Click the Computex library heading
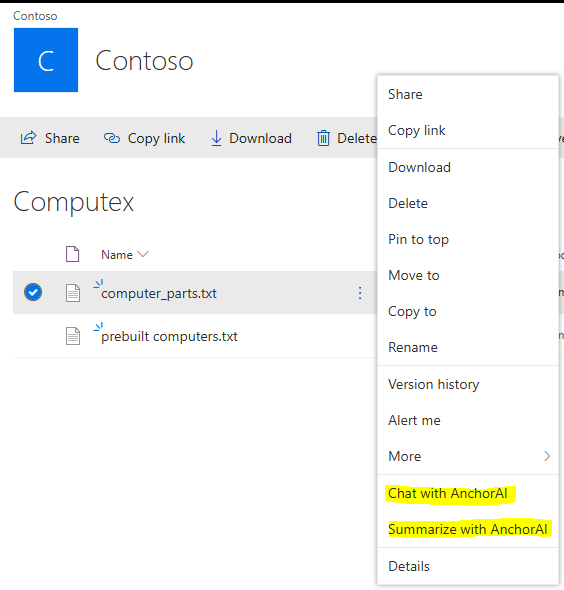564x590 pixels. click(74, 203)
